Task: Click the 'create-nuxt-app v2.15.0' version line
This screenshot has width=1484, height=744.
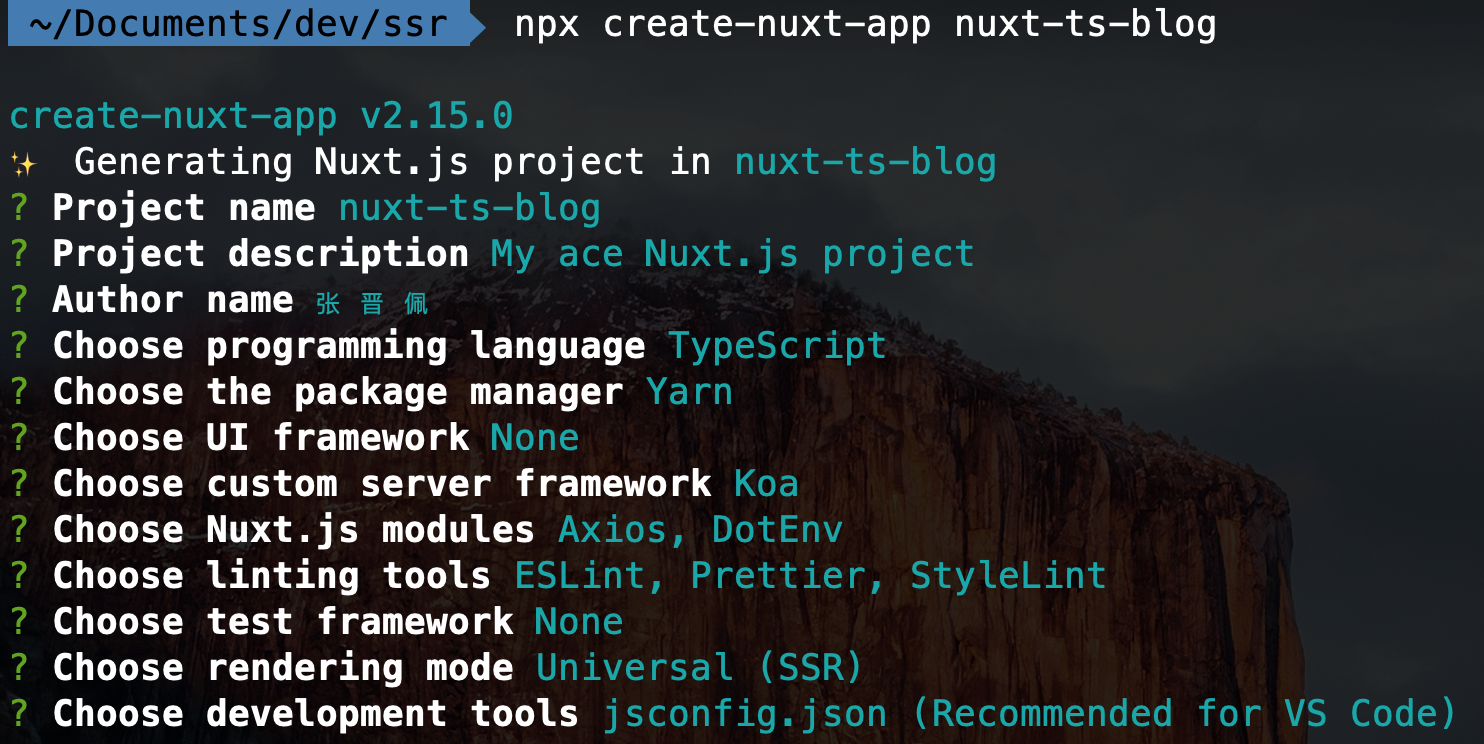Action: 261,116
